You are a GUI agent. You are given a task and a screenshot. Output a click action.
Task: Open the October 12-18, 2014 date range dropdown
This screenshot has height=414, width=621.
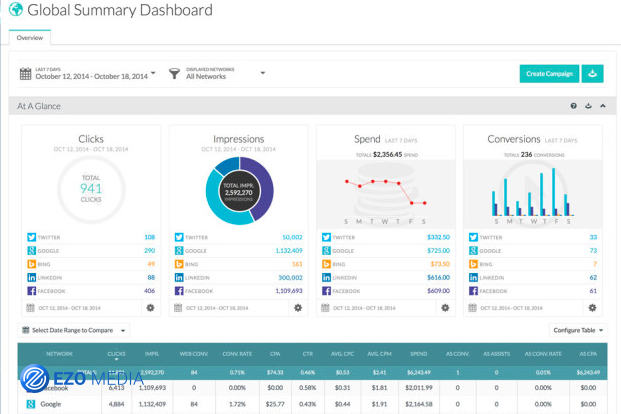pos(95,73)
